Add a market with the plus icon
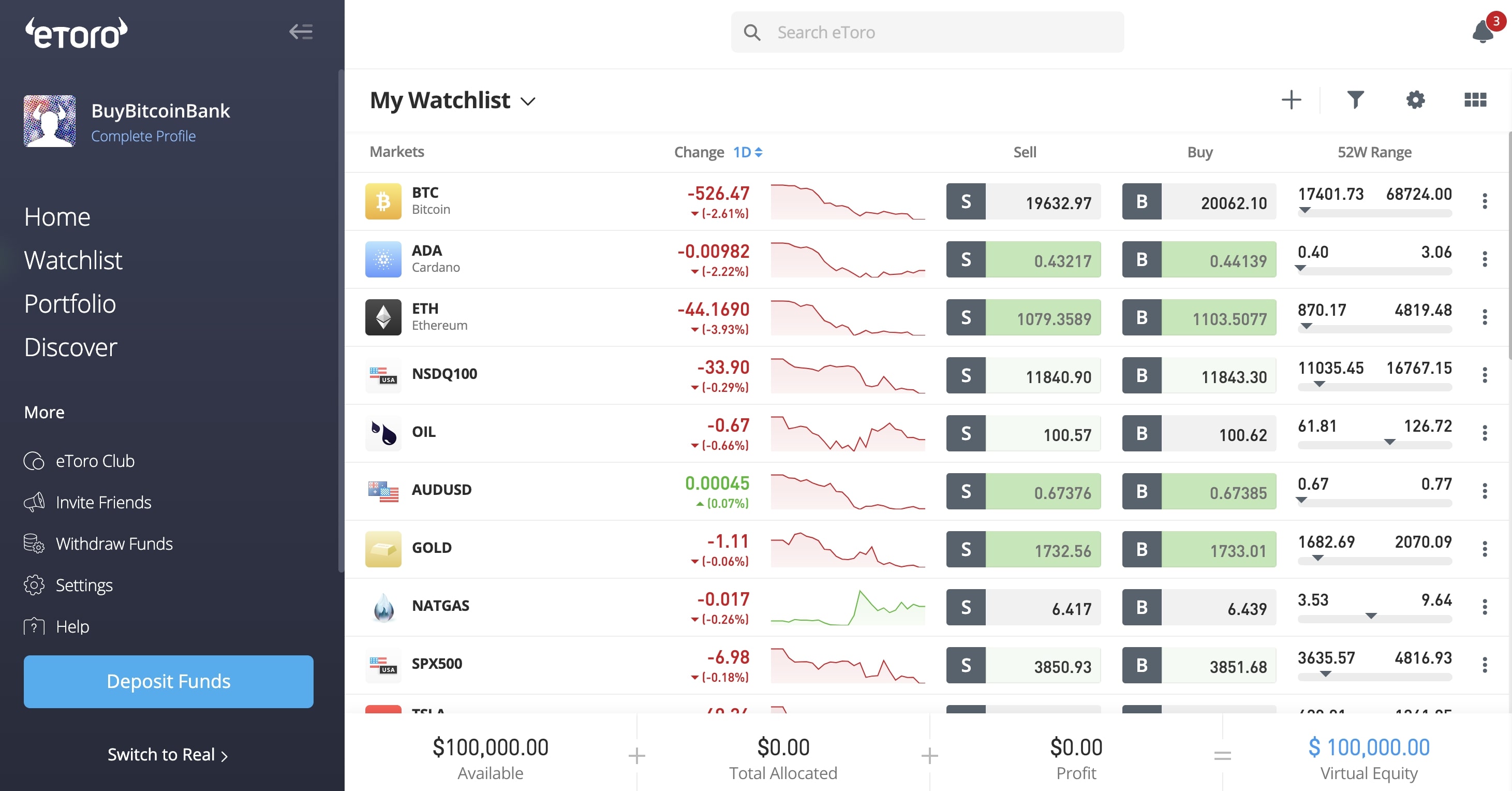1512x791 pixels. [x=1291, y=100]
